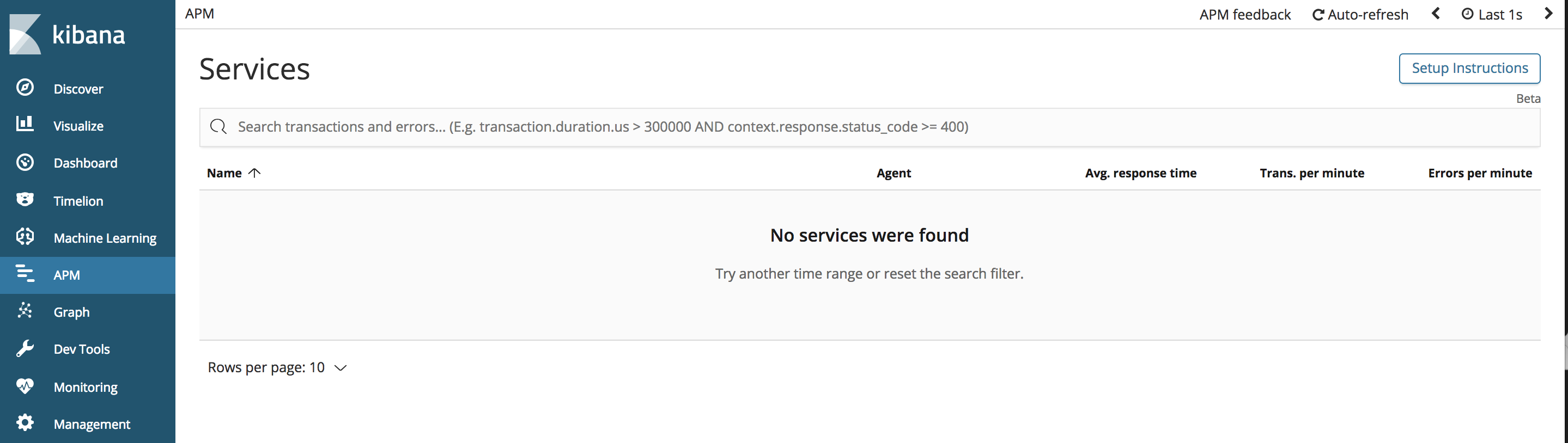Screen dimensions: 1568x443
Task: Open Dev Tools from the sidebar
Action: coord(81,349)
